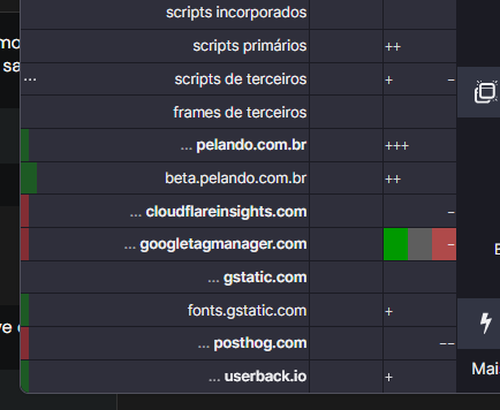The image size is (500, 410).
Task: Click the googletagmanager.com hostname
Action: 223,244
